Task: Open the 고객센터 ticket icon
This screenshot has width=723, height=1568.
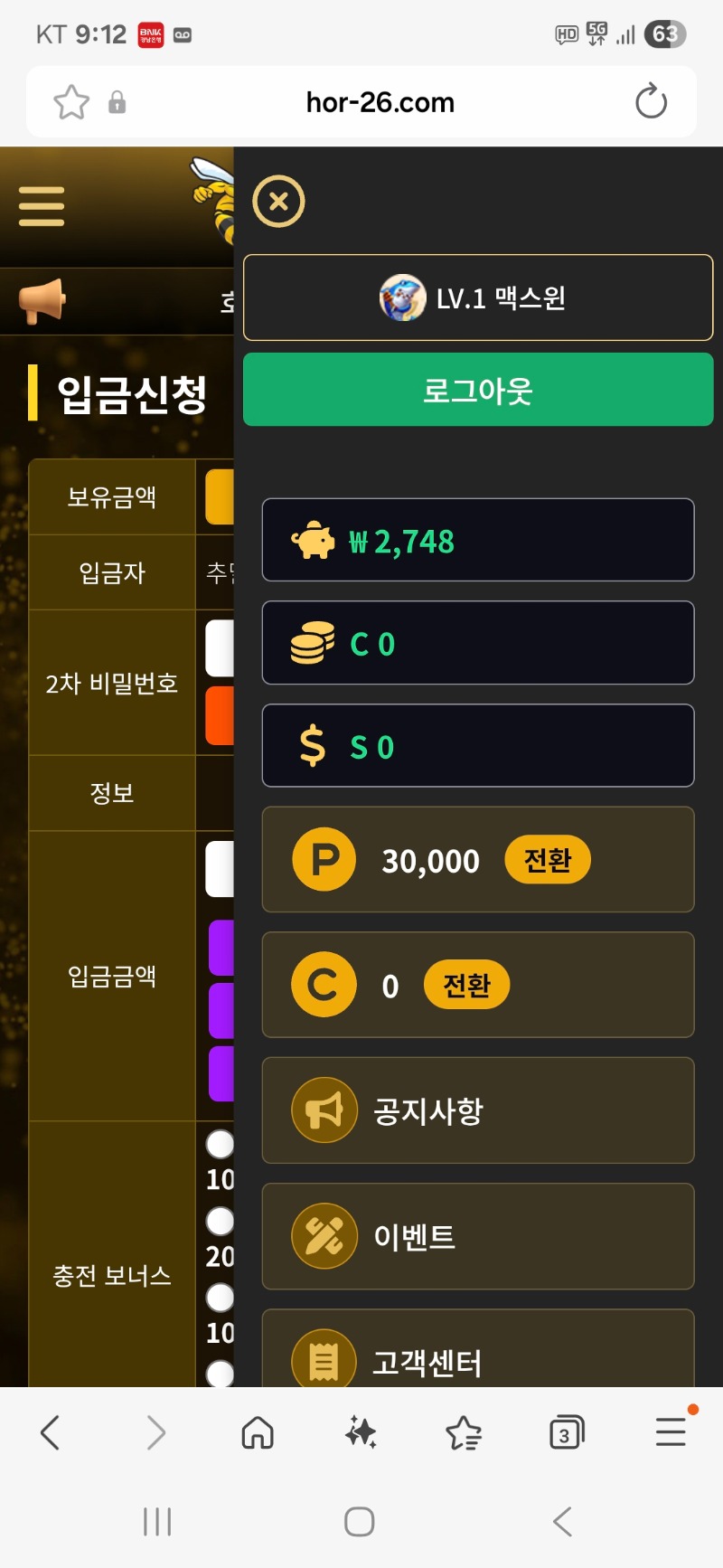Action: pyautogui.click(x=324, y=1359)
